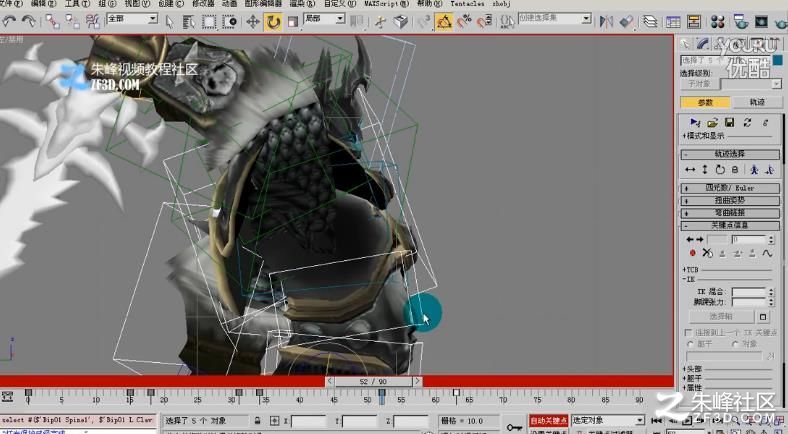Expand the Twist Poses (扭曲姿势) rollout

tap(730, 200)
